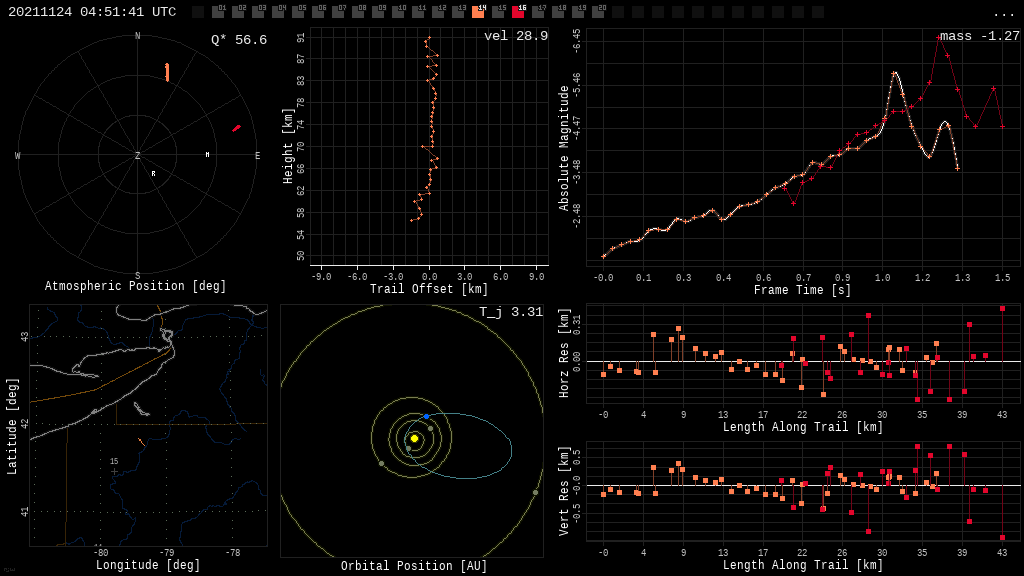
Task: Click the Trail Offset [km] axis label
Action: pos(428,289)
